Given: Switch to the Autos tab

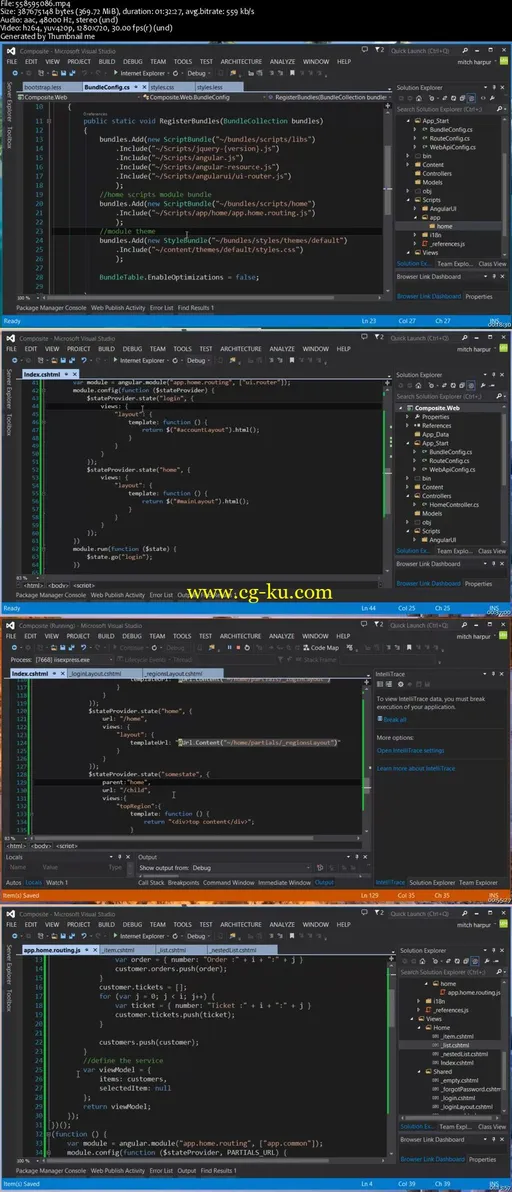Looking at the screenshot, I should pos(14,883).
